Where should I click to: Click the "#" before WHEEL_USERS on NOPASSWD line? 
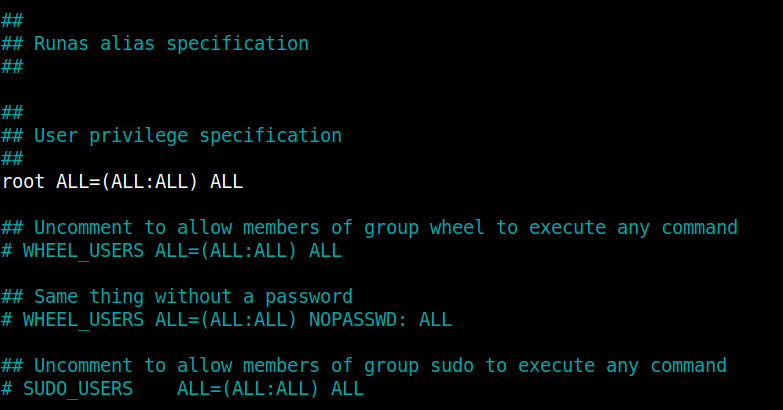coord(8,319)
